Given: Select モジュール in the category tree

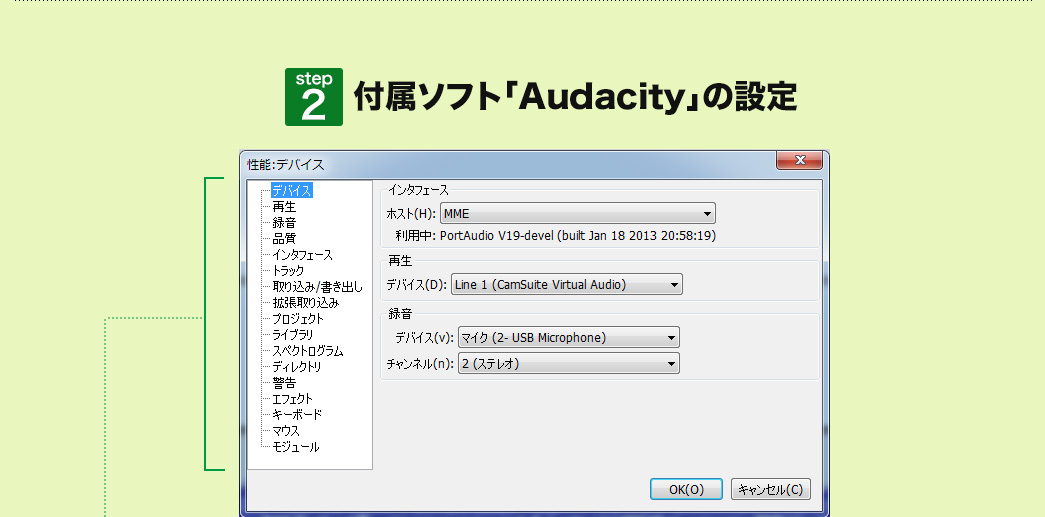Looking at the screenshot, I should (295, 446).
